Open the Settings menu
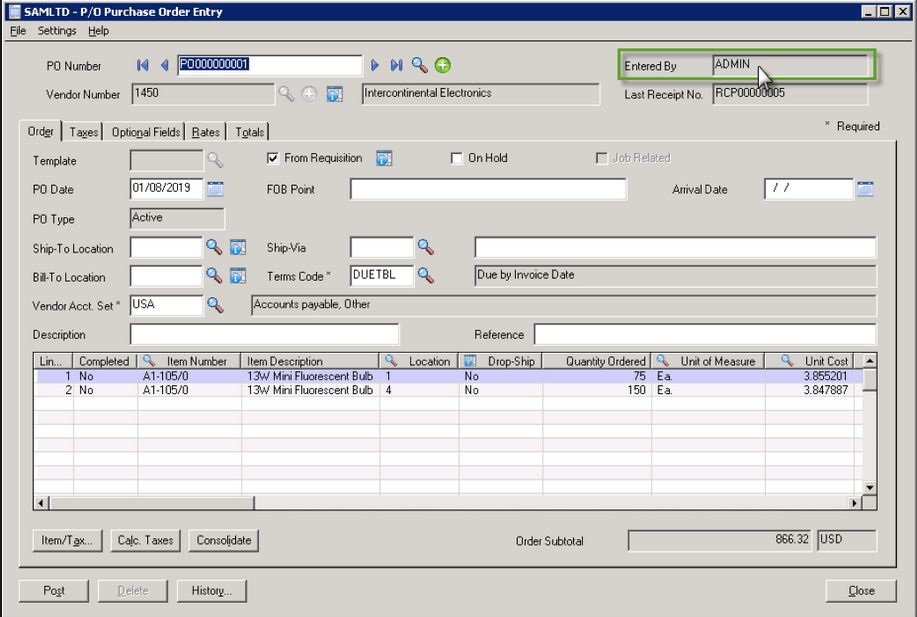The height and width of the screenshot is (617, 917). 57,31
